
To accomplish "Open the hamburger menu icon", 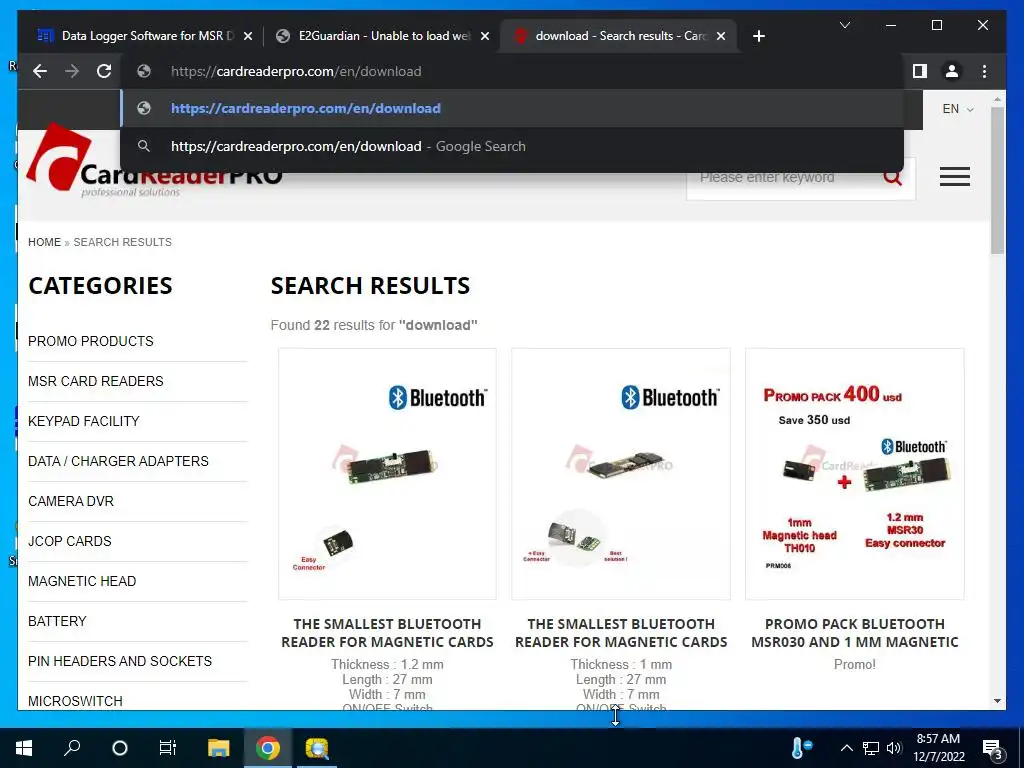I will pos(954,176).
